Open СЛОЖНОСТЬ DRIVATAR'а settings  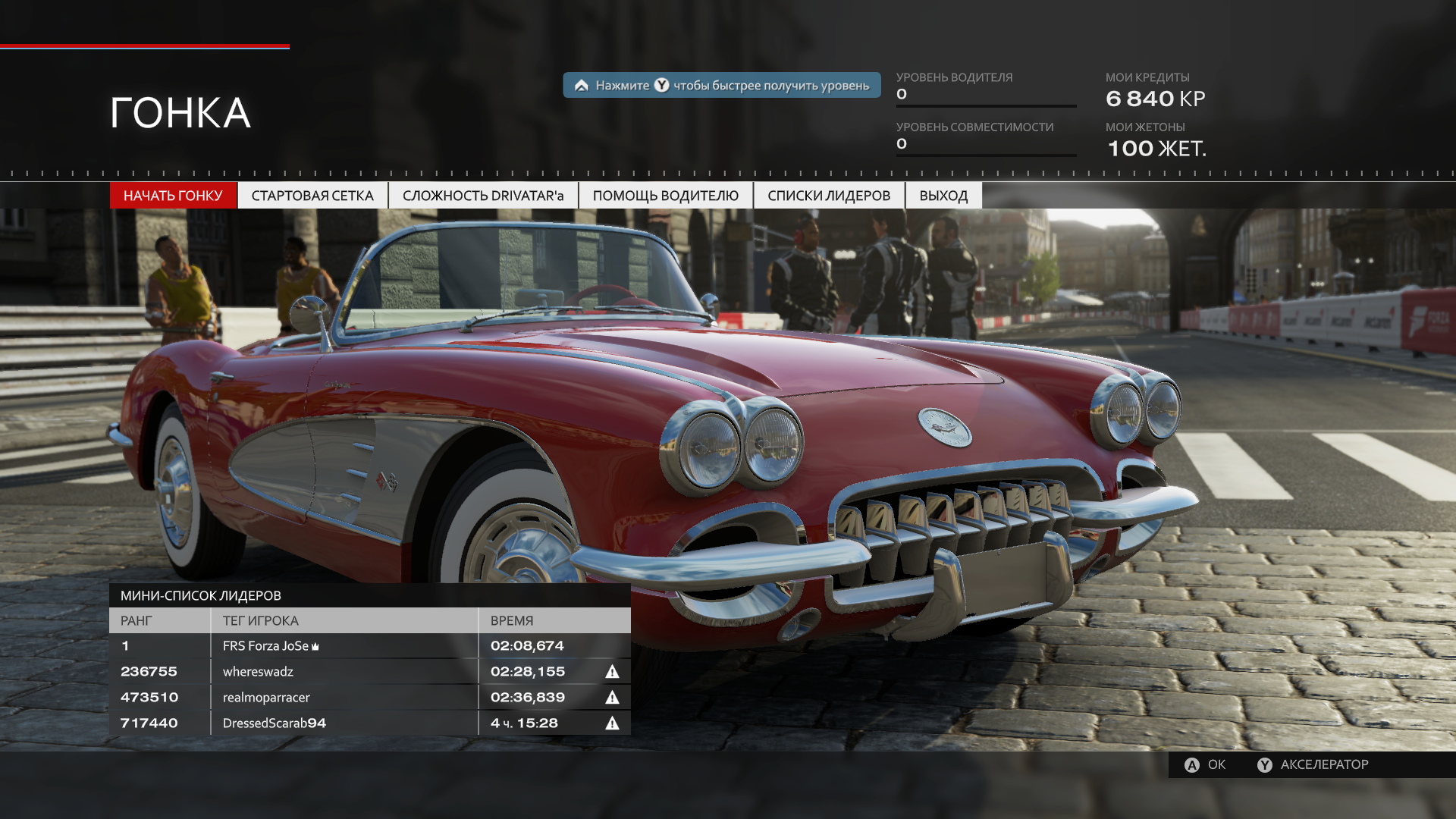(x=483, y=196)
